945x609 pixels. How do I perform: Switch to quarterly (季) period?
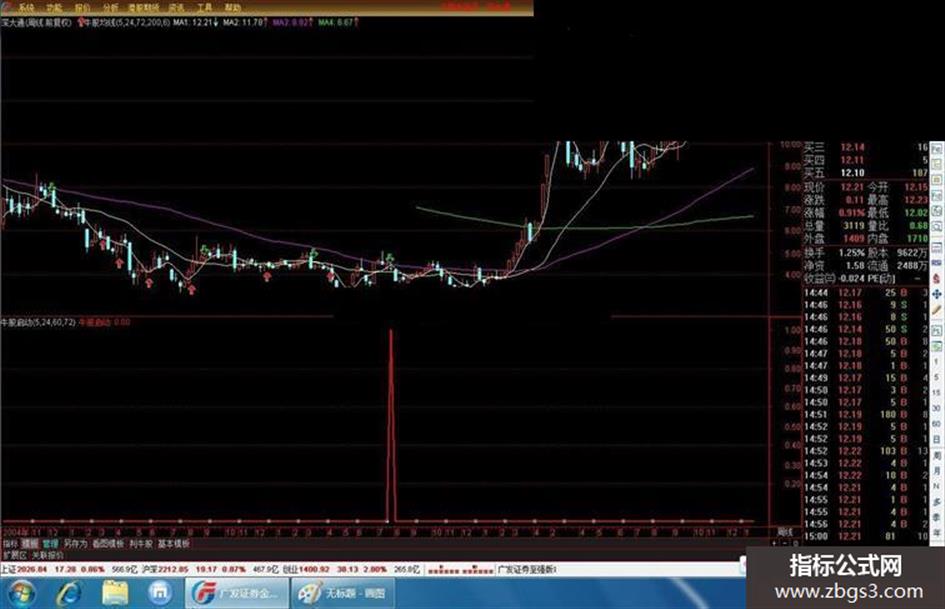pos(937,516)
